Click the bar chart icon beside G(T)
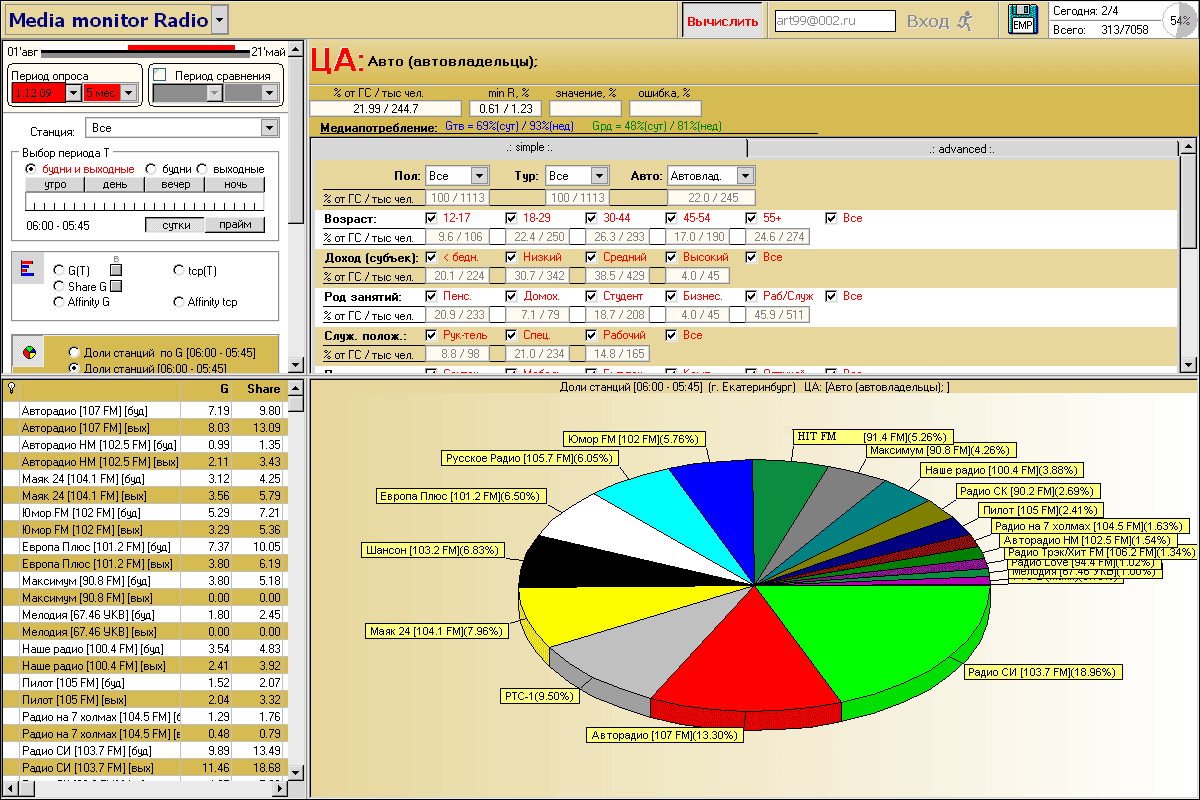Image resolution: width=1200 pixels, height=800 pixels. [x=28, y=269]
